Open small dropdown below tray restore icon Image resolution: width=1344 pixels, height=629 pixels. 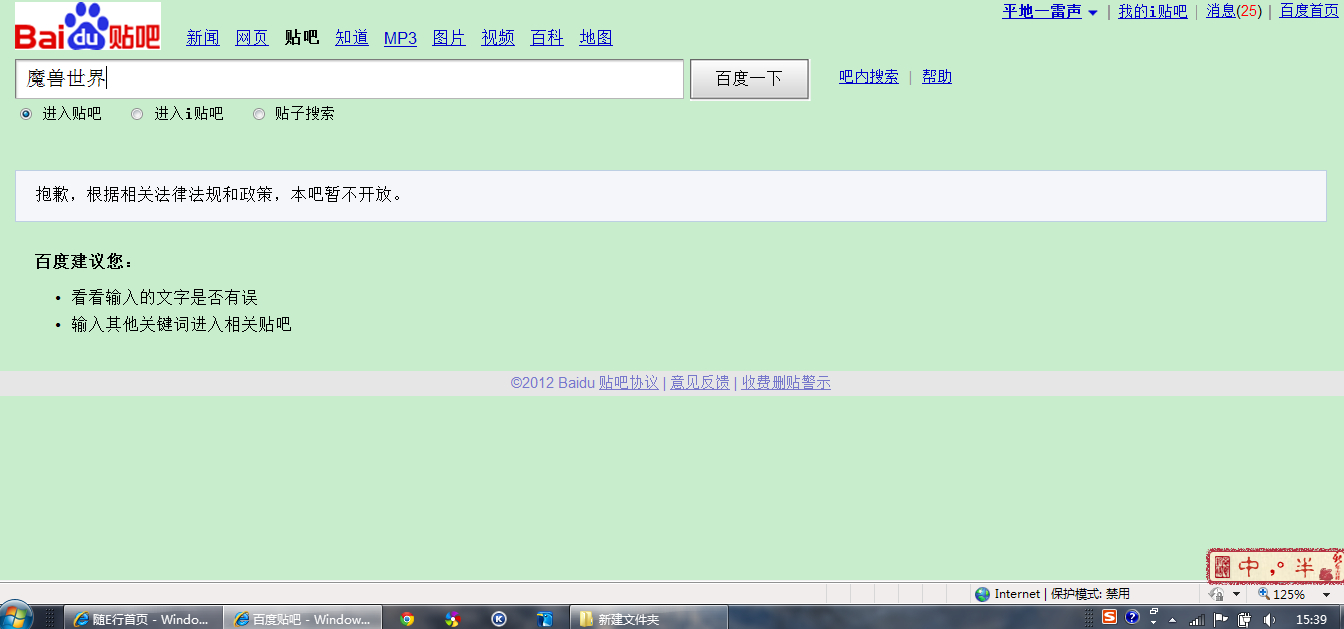point(1153,622)
